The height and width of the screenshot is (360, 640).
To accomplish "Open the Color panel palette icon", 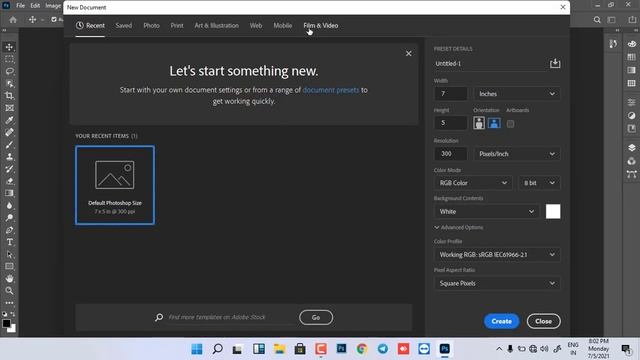I will tap(631, 44).
